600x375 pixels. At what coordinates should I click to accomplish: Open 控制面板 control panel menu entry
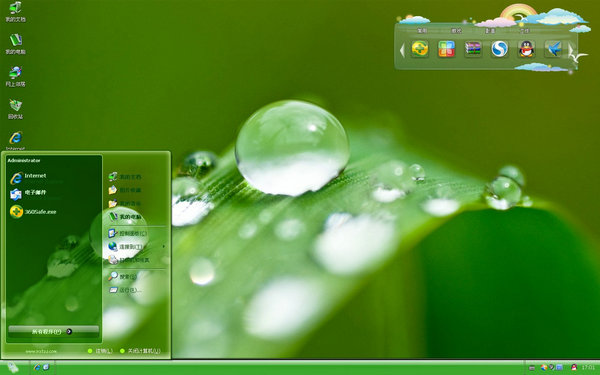127,233
